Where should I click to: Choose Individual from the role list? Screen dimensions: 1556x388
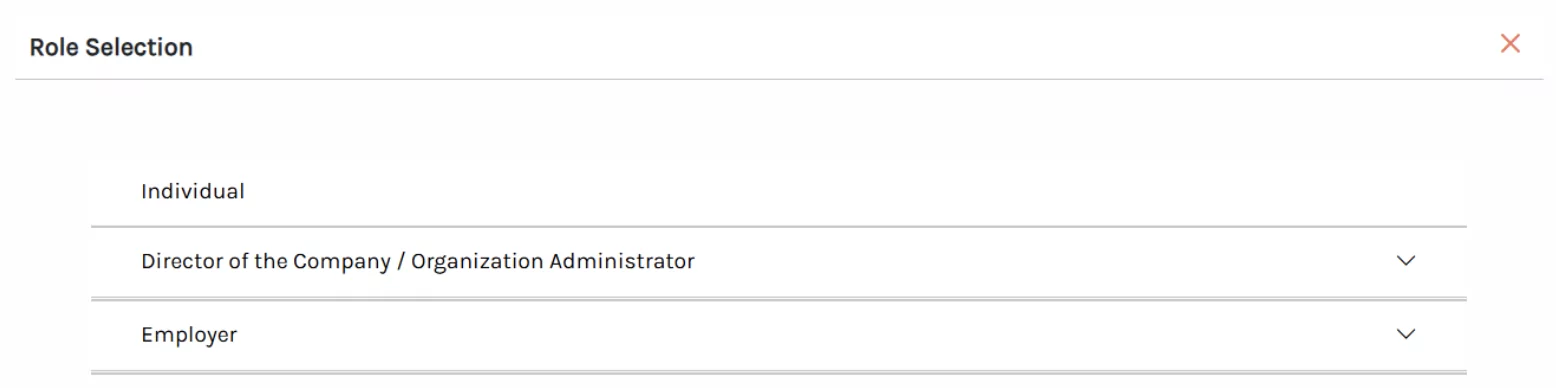[778, 191]
